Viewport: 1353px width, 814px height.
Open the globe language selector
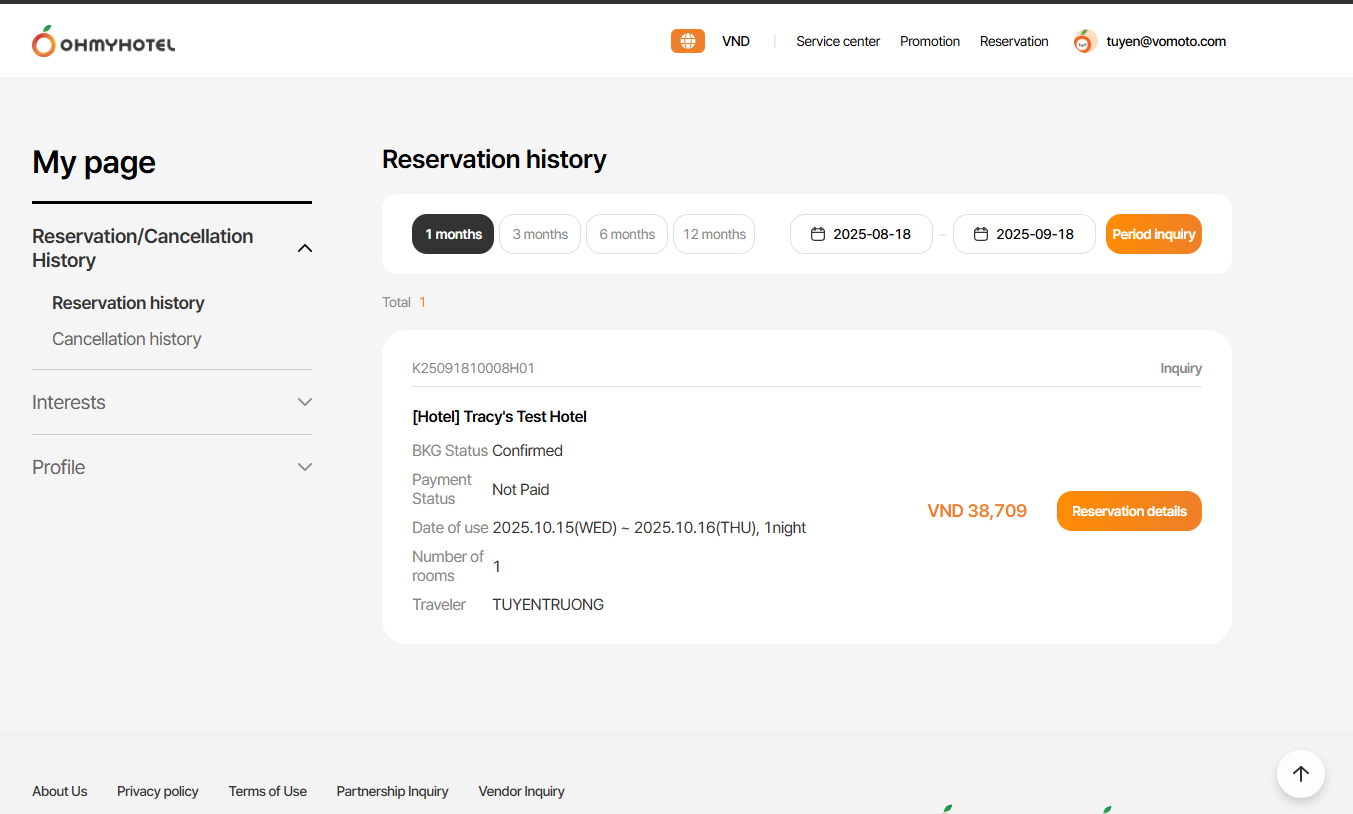click(x=687, y=41)
